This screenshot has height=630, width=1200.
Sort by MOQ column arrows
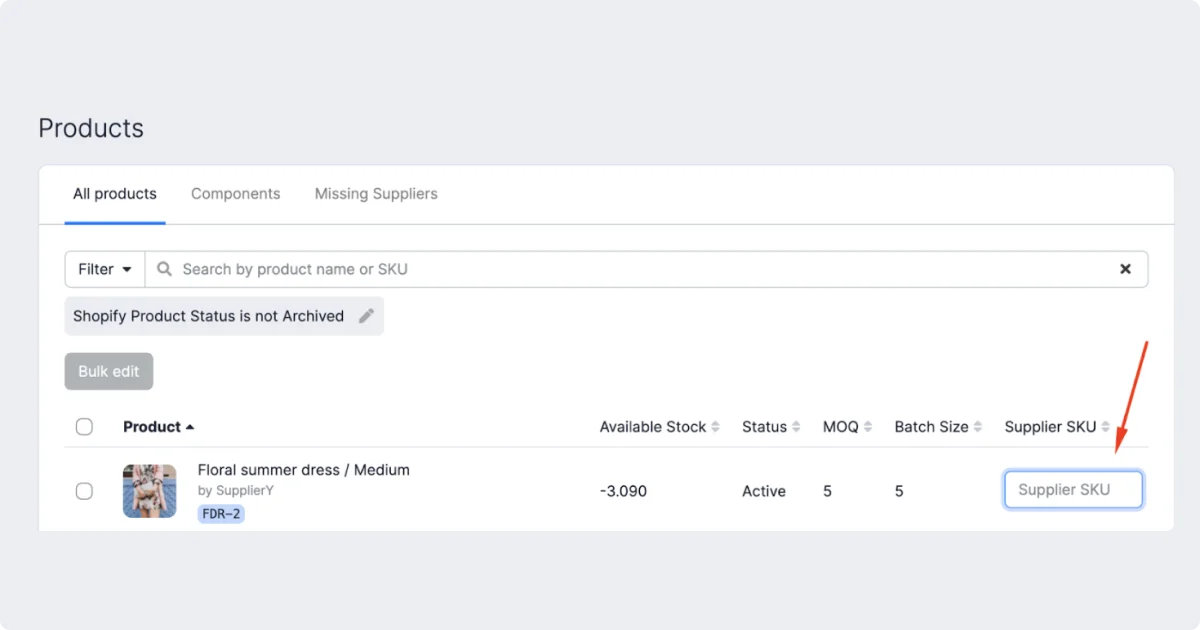[868, 427]
